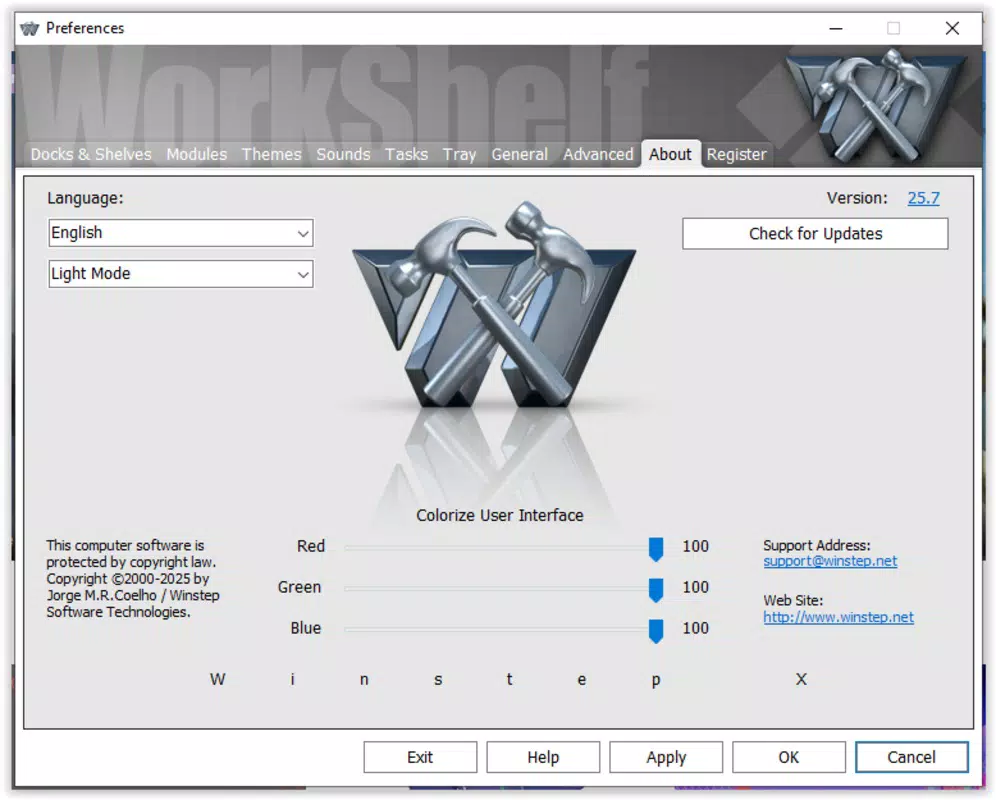Click the letter p in Winstep row
The image size is (996, 800).
click(x=656, y=681)
